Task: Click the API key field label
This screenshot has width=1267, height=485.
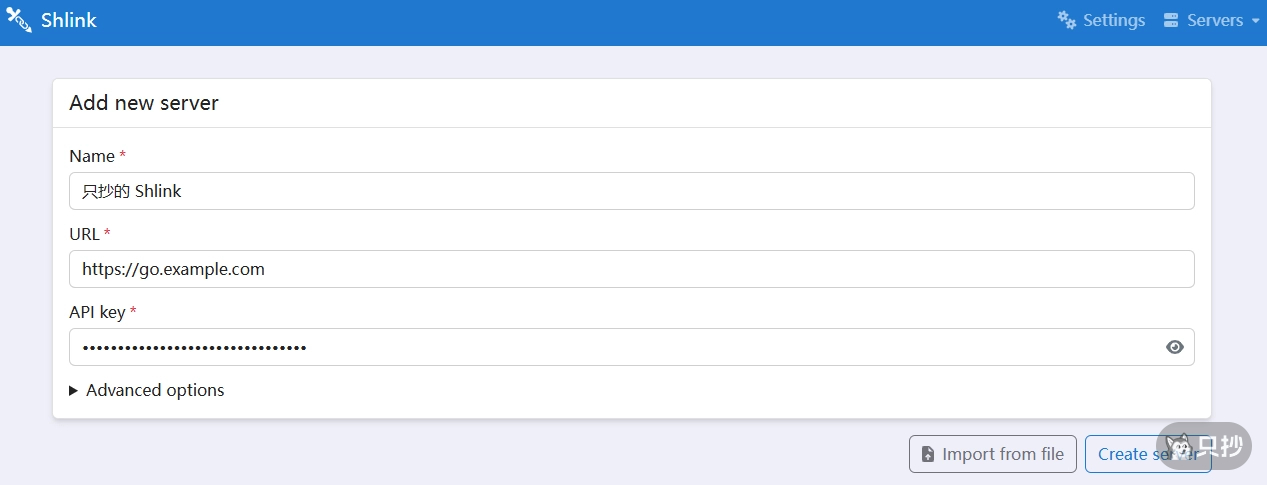Action: point(97,312)
